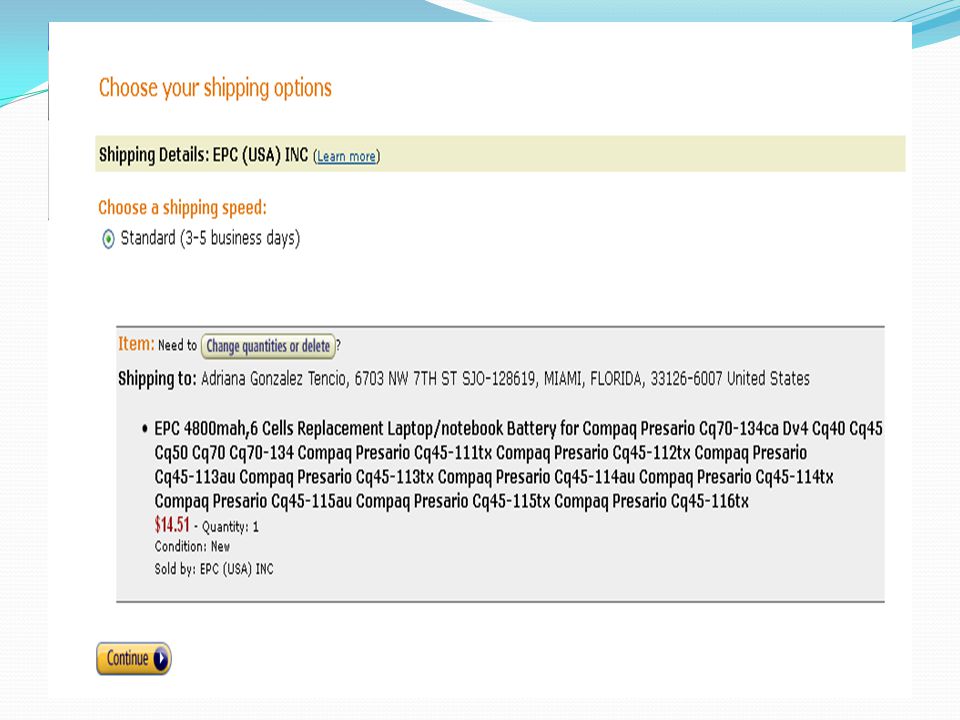
Task: Click the Quantity: 1 text
Action: (230, 527)
